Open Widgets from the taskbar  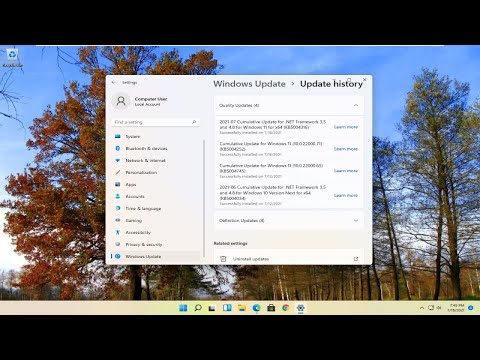click(227, 308)
